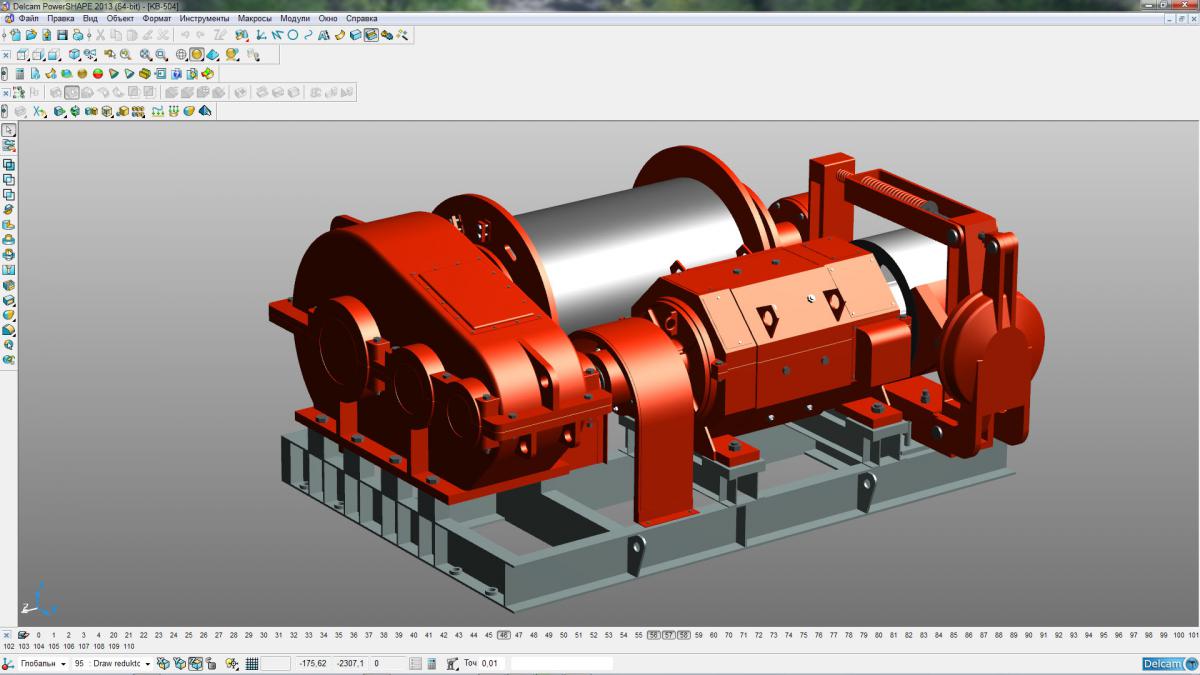Open the gold shaded sphere view flyout
Screen dimensions: 1200x675
(197, 55)
